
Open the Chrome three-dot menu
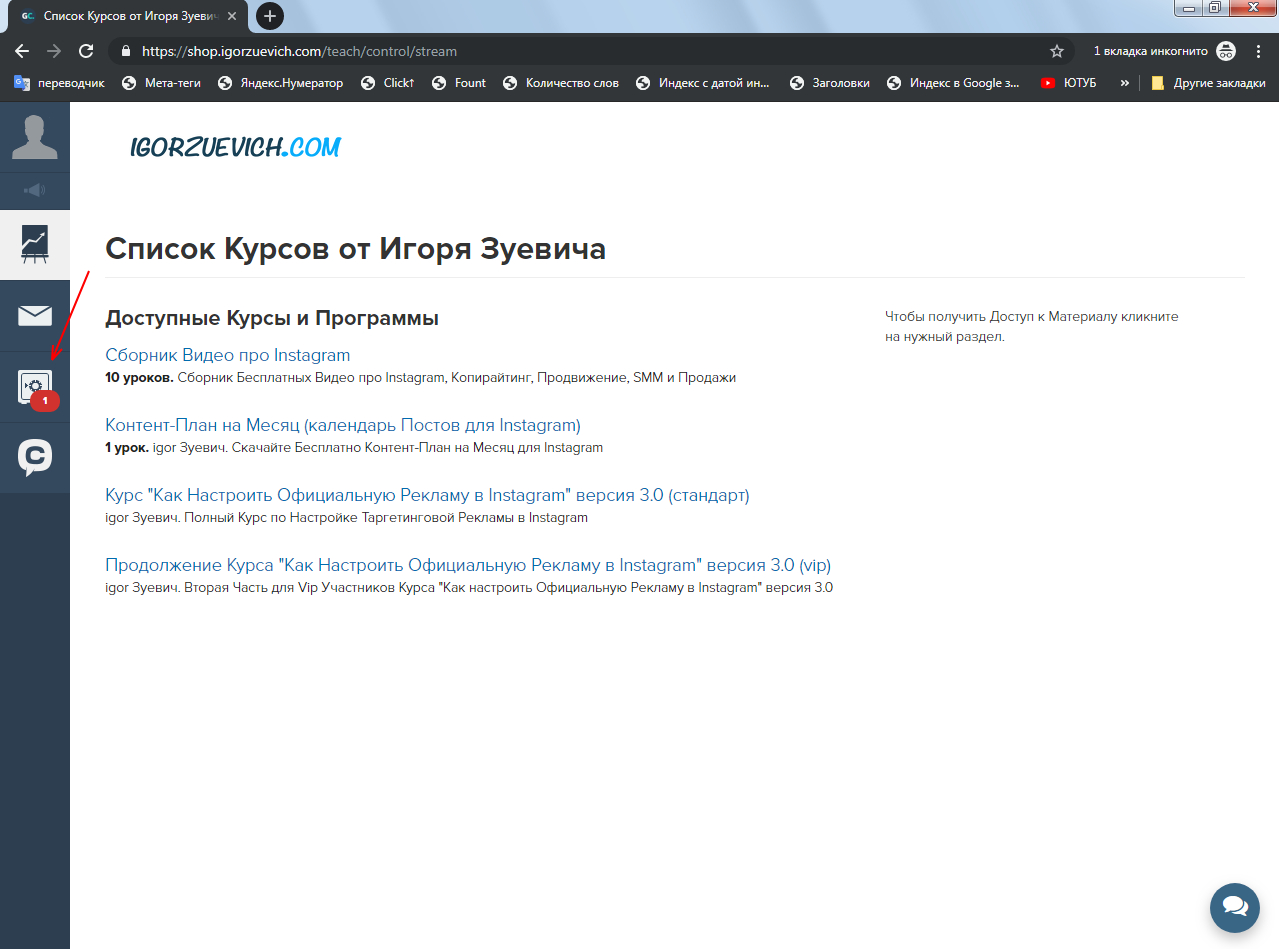coord(1258,51)
